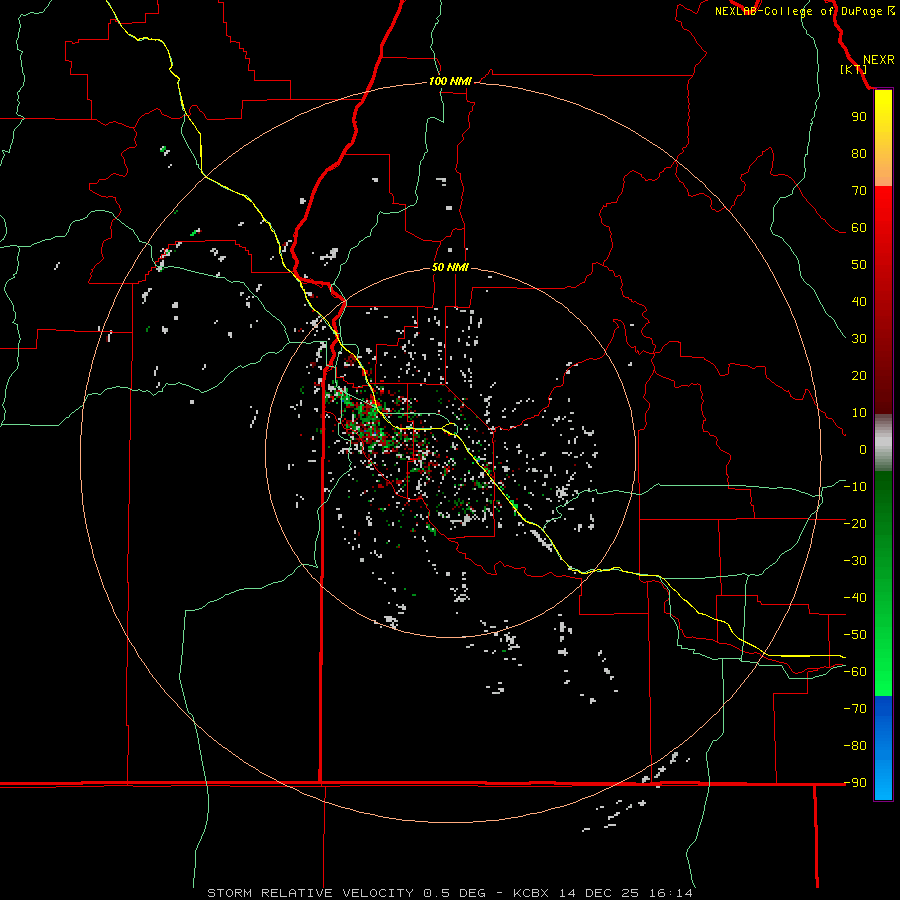The image size is (900, 900).
Task: Click the gray segment near 0 on scale
Action: [x=883, y=443]
